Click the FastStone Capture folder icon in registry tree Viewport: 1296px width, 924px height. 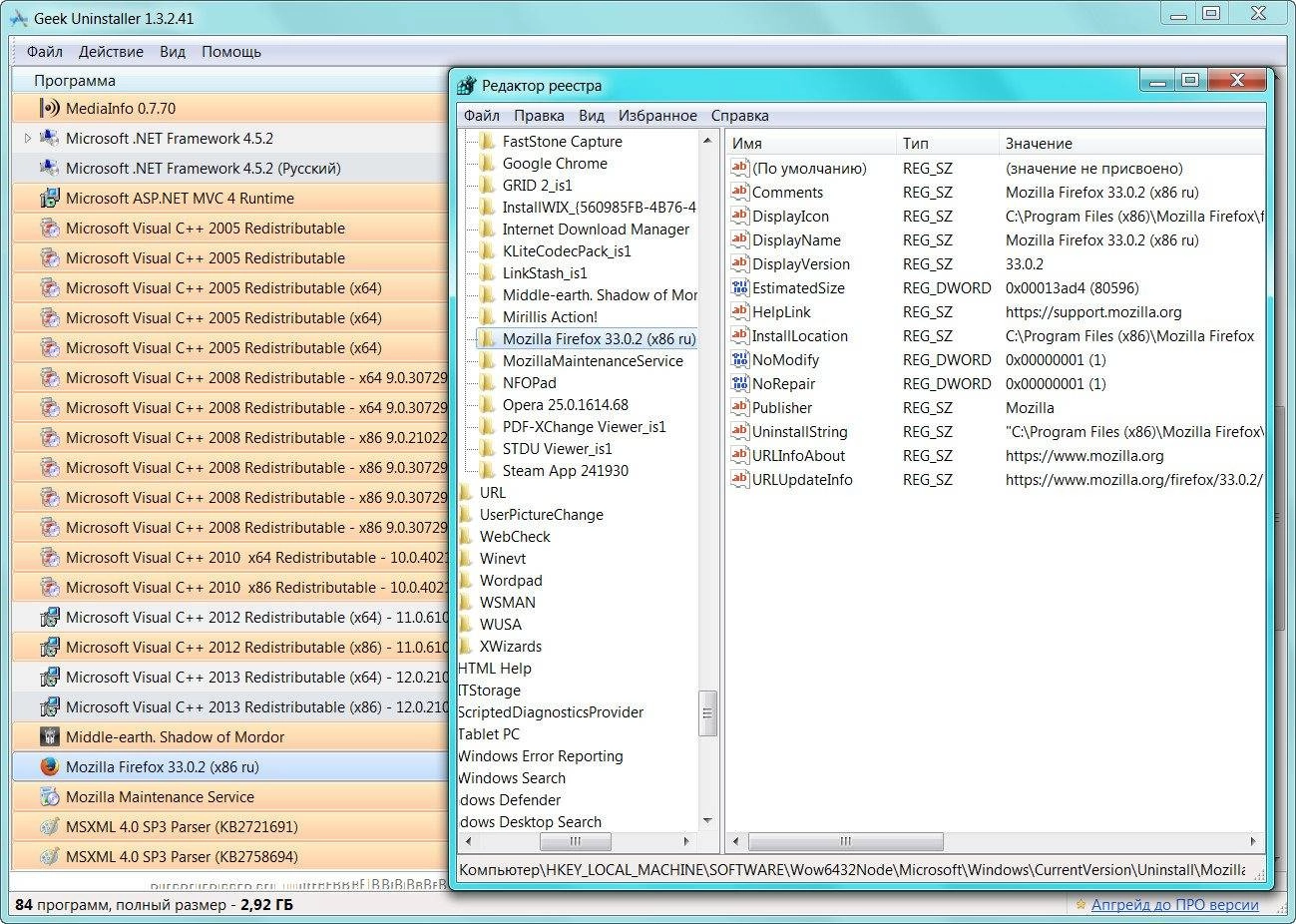pos(487,141)
